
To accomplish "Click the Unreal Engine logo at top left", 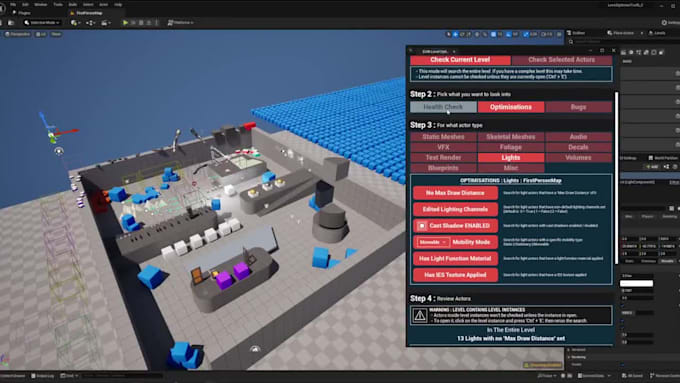I will click(x=2, y=9).
